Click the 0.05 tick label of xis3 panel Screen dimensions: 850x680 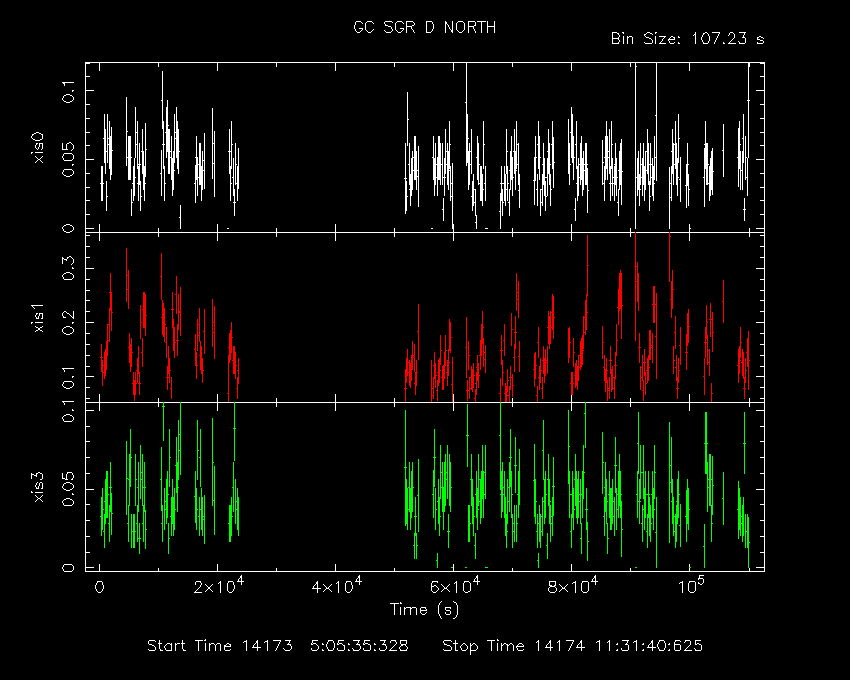[x=68, y=490]
